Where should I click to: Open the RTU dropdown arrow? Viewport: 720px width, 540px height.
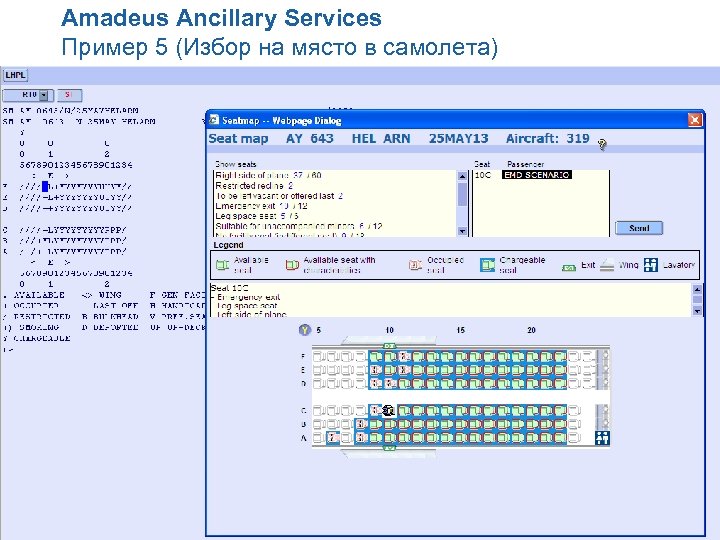(x=44, y=95)
